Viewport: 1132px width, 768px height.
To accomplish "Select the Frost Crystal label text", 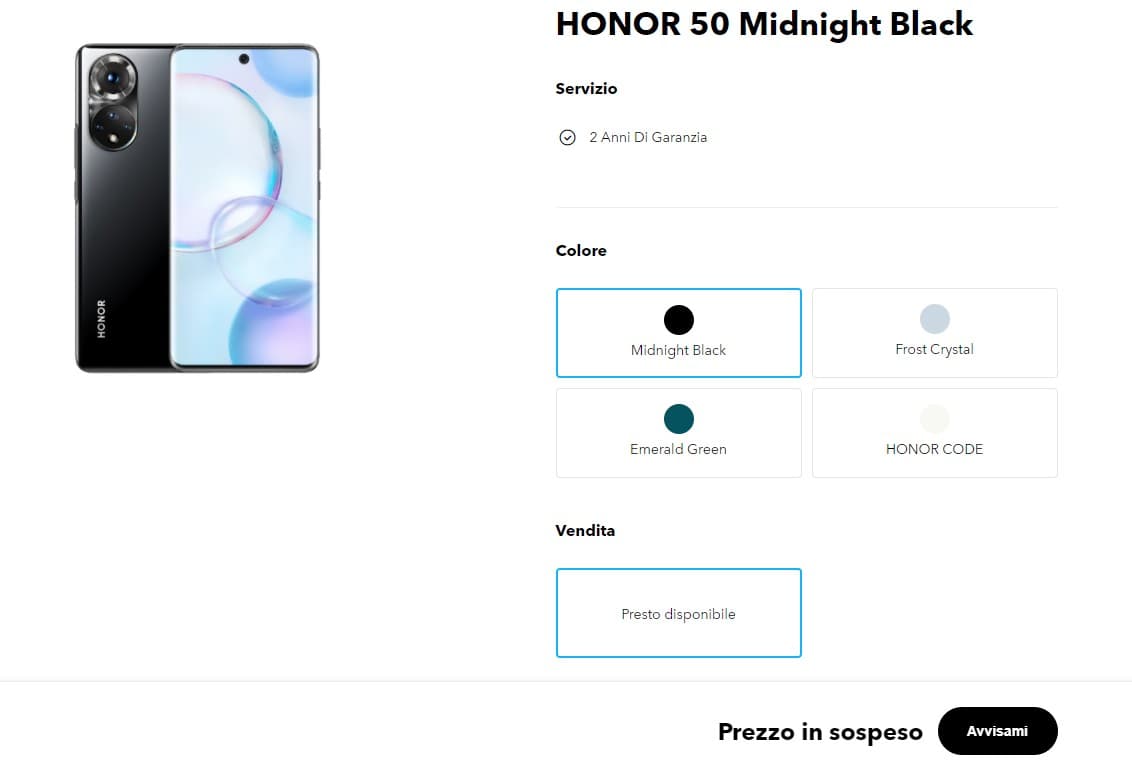I will (x=934, y=349).
